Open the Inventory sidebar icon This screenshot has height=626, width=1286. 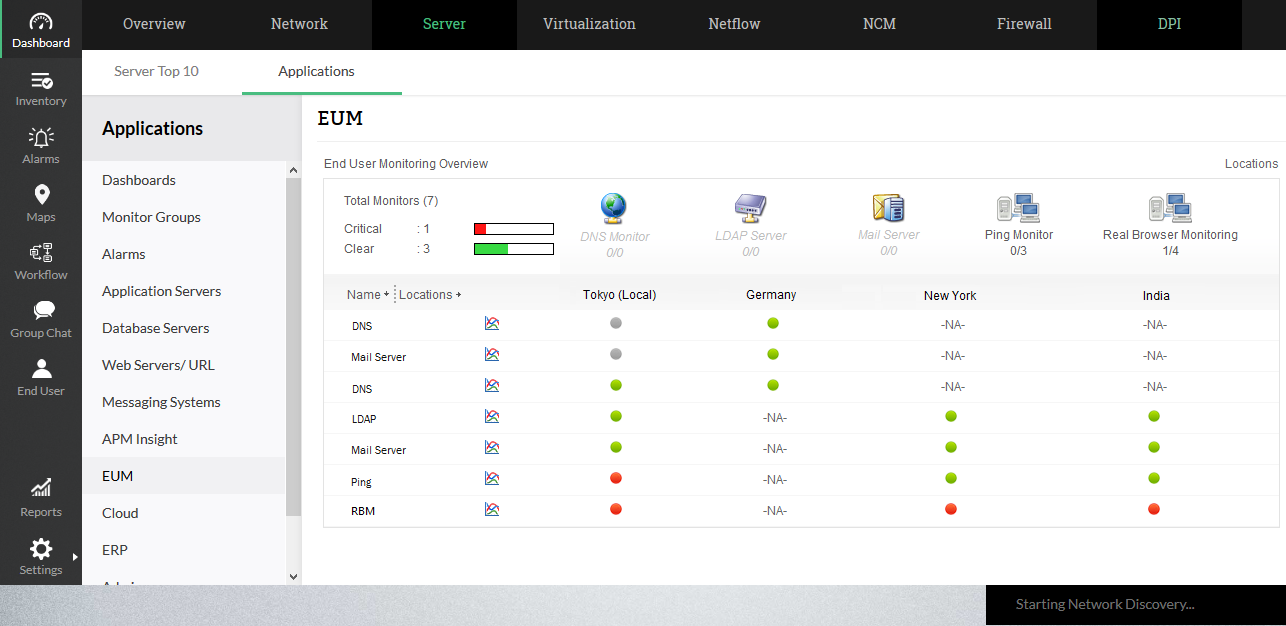(41, 81)
